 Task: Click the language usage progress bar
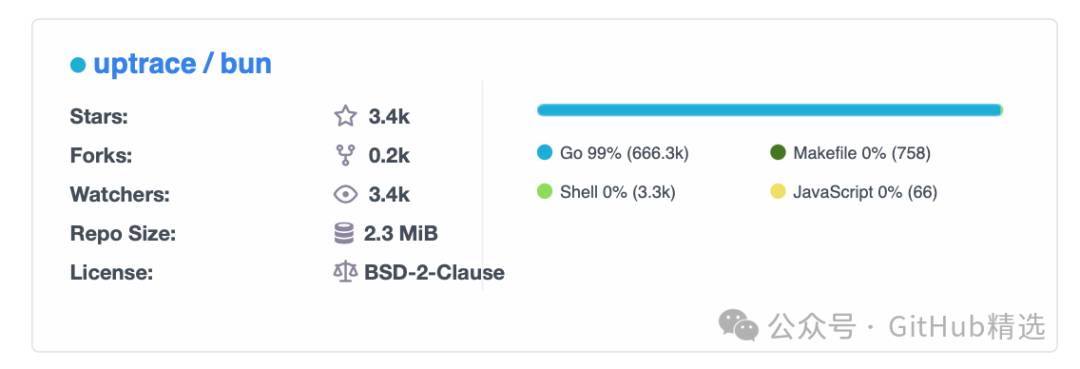[769, 110]
